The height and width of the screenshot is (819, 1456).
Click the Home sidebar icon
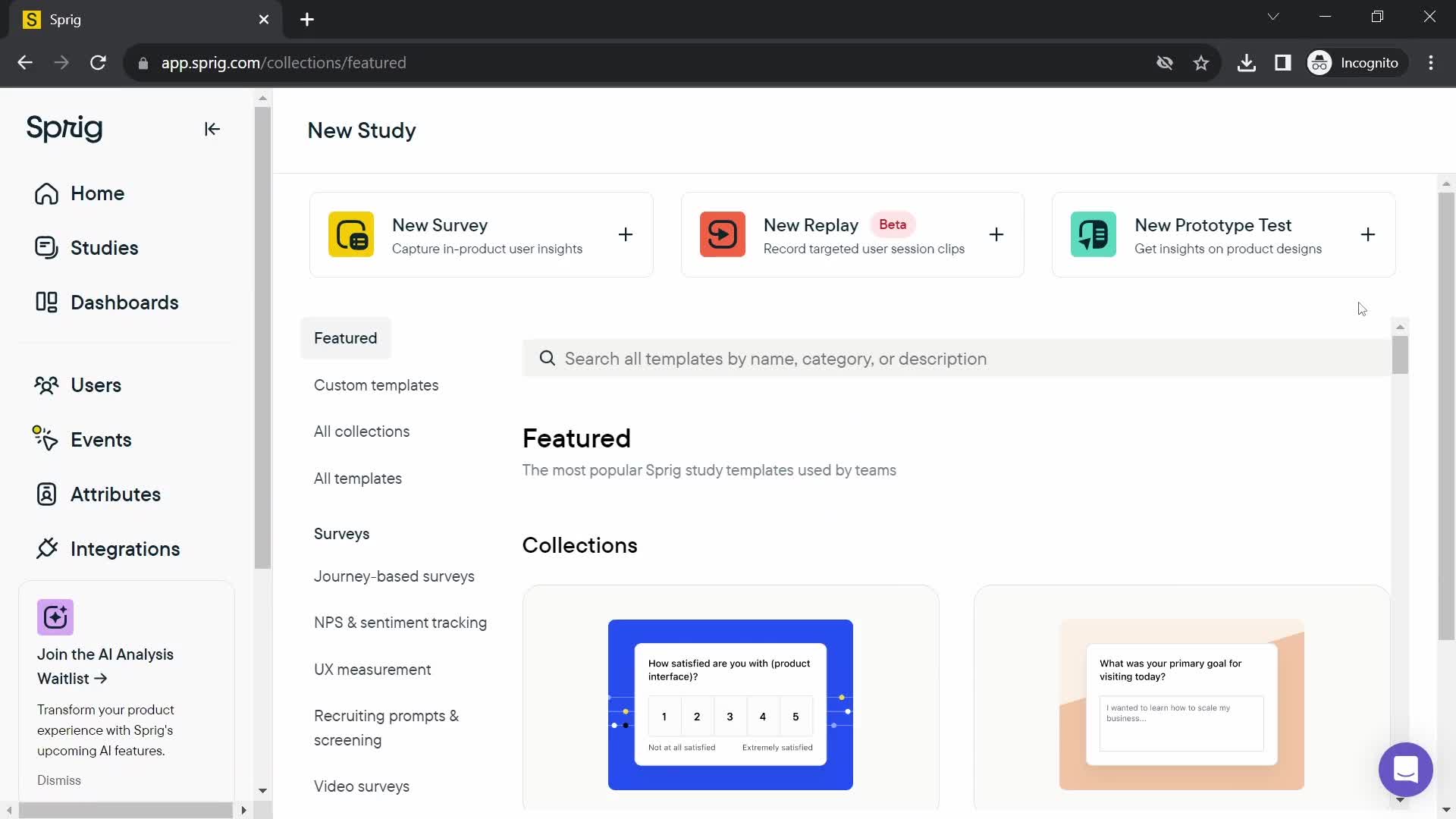47,193
